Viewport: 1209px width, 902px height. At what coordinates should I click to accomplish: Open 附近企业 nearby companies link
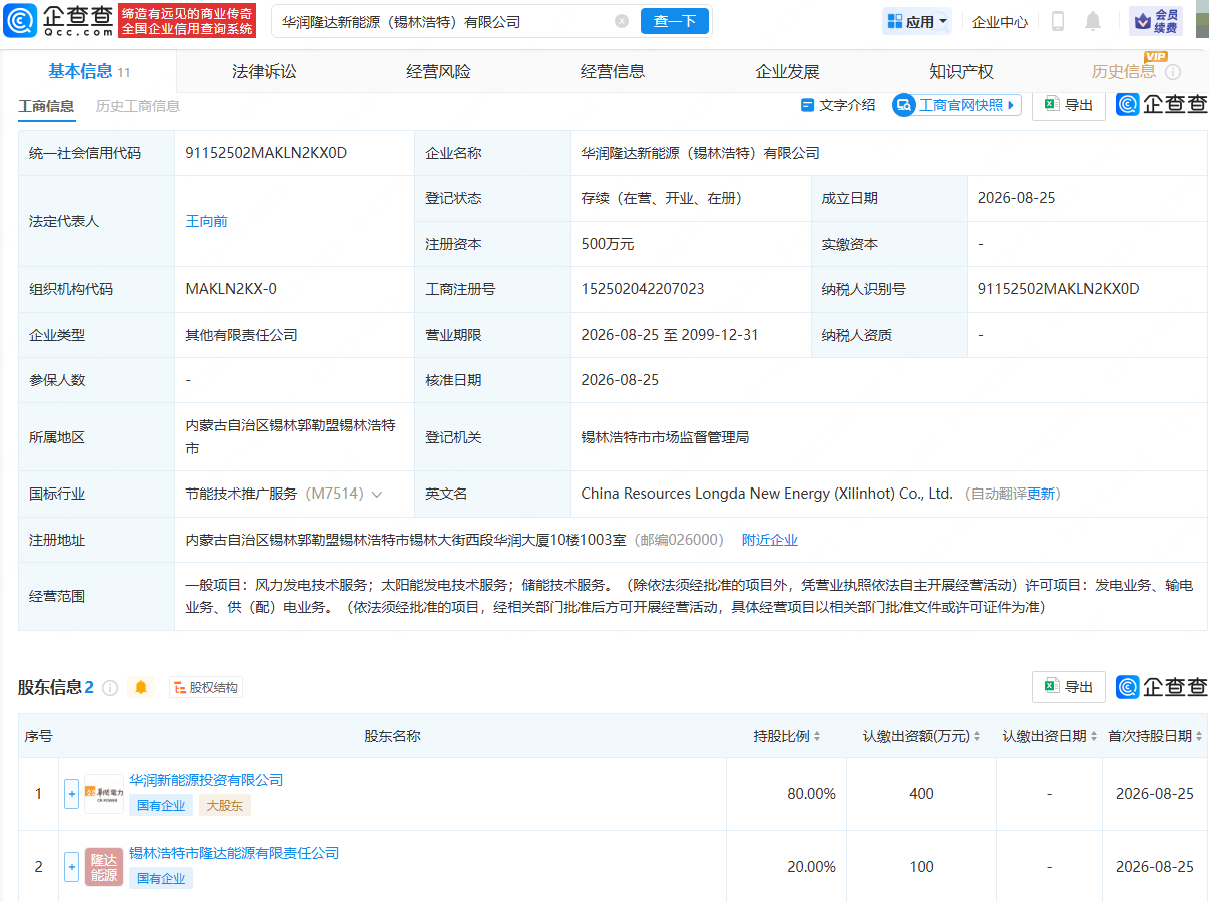[770, 540]
